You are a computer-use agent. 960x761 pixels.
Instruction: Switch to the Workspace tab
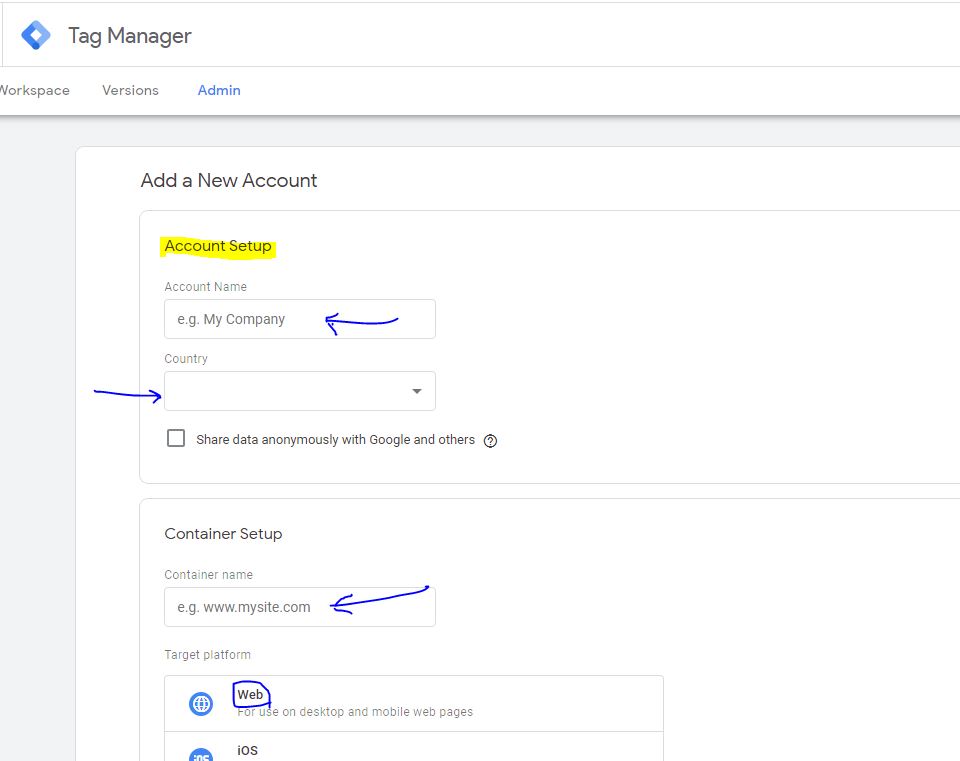[x=34, y=90]
